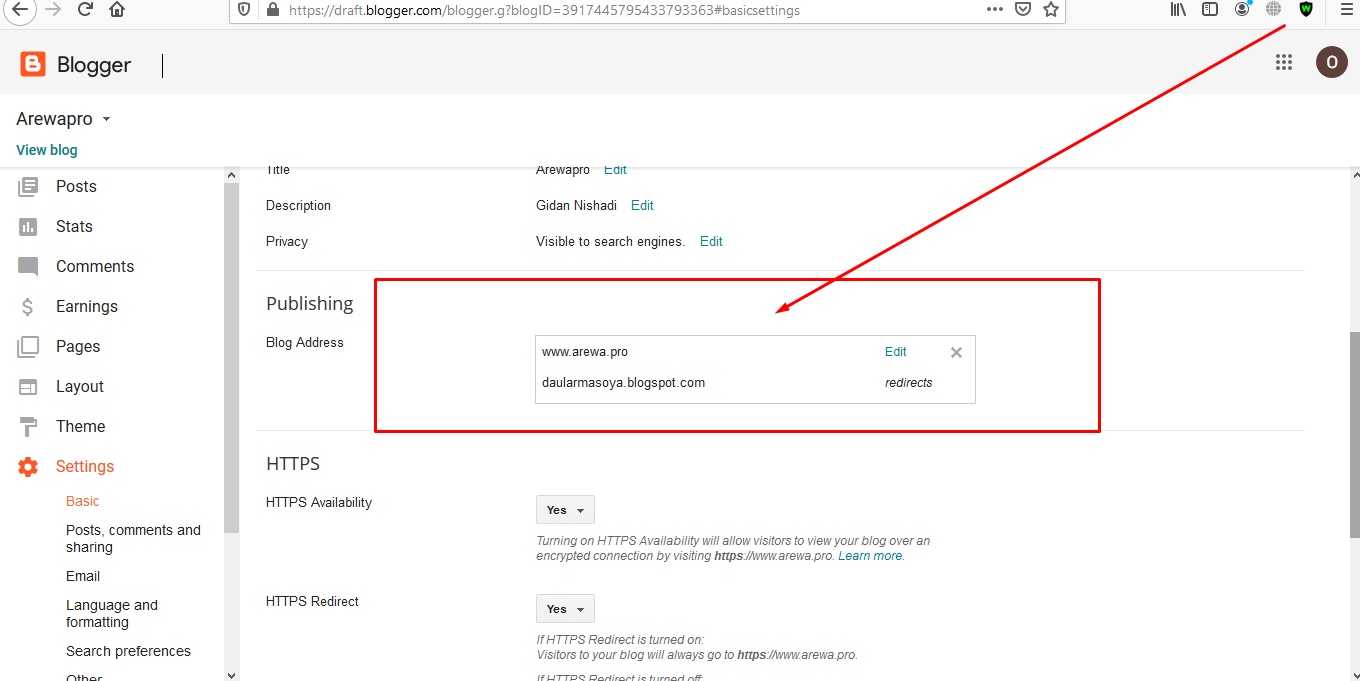Click the Earnings dollar sign icon
The height and width of the screenshot is (681, 1360).
pyautogui.click(x=28, y=307)
